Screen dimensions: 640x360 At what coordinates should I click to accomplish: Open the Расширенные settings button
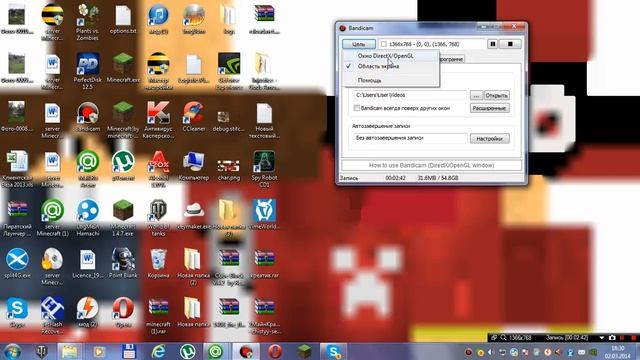(x=489, y=108)
